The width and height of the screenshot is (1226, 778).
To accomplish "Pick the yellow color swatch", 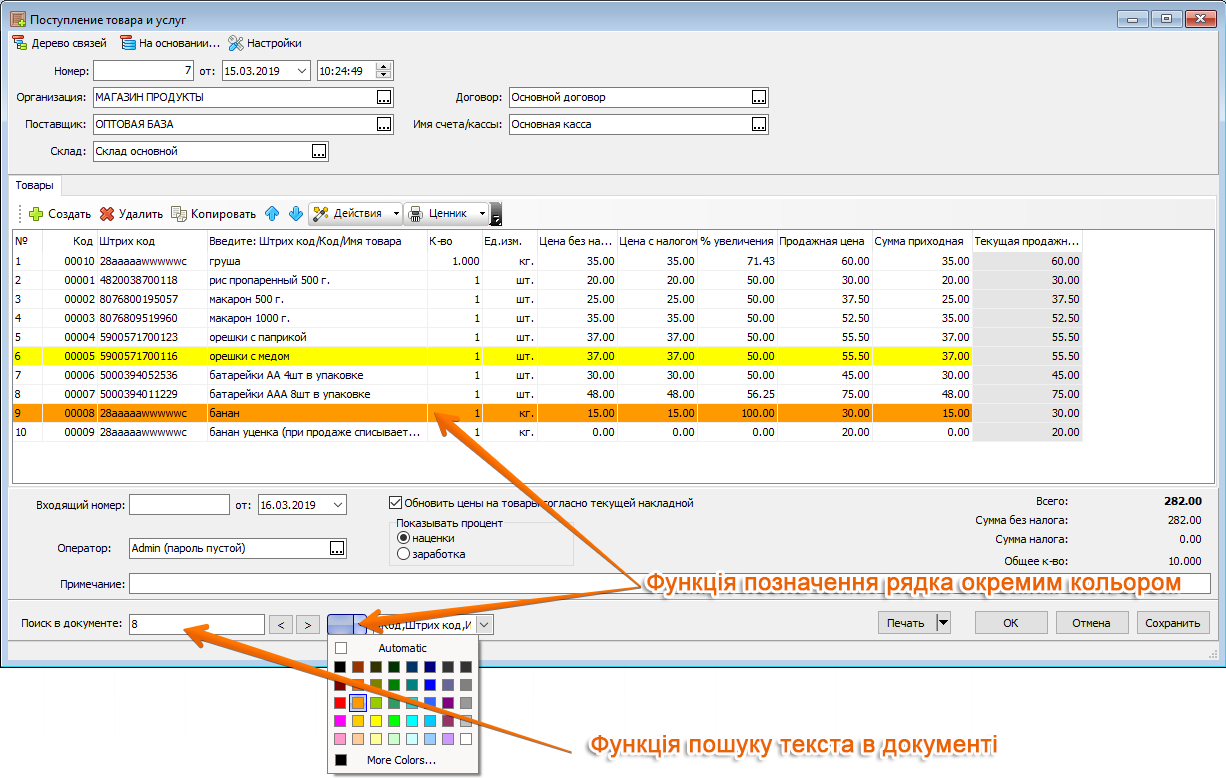I will click(376, 721).
